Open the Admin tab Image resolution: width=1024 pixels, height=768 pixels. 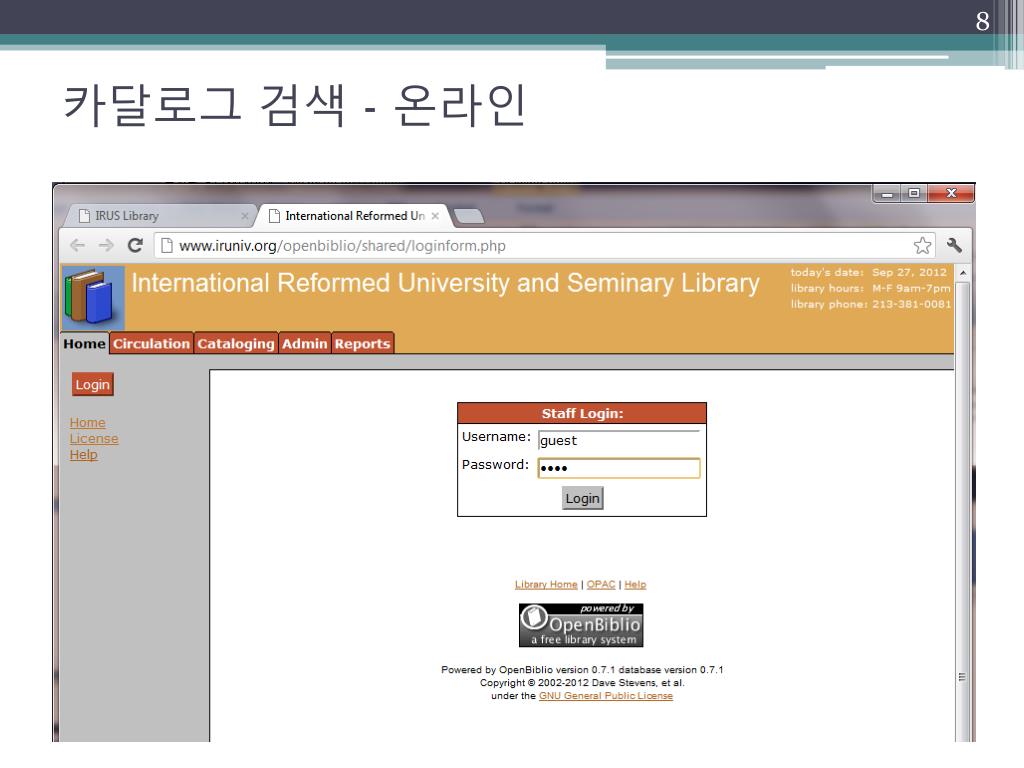(x=304, y=344)
